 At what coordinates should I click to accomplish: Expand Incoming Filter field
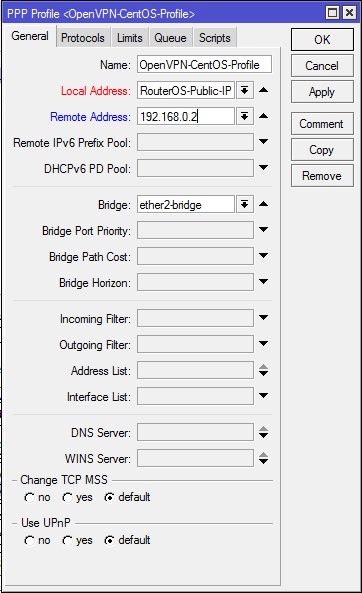pyautogui.click(x=264, y=318)
